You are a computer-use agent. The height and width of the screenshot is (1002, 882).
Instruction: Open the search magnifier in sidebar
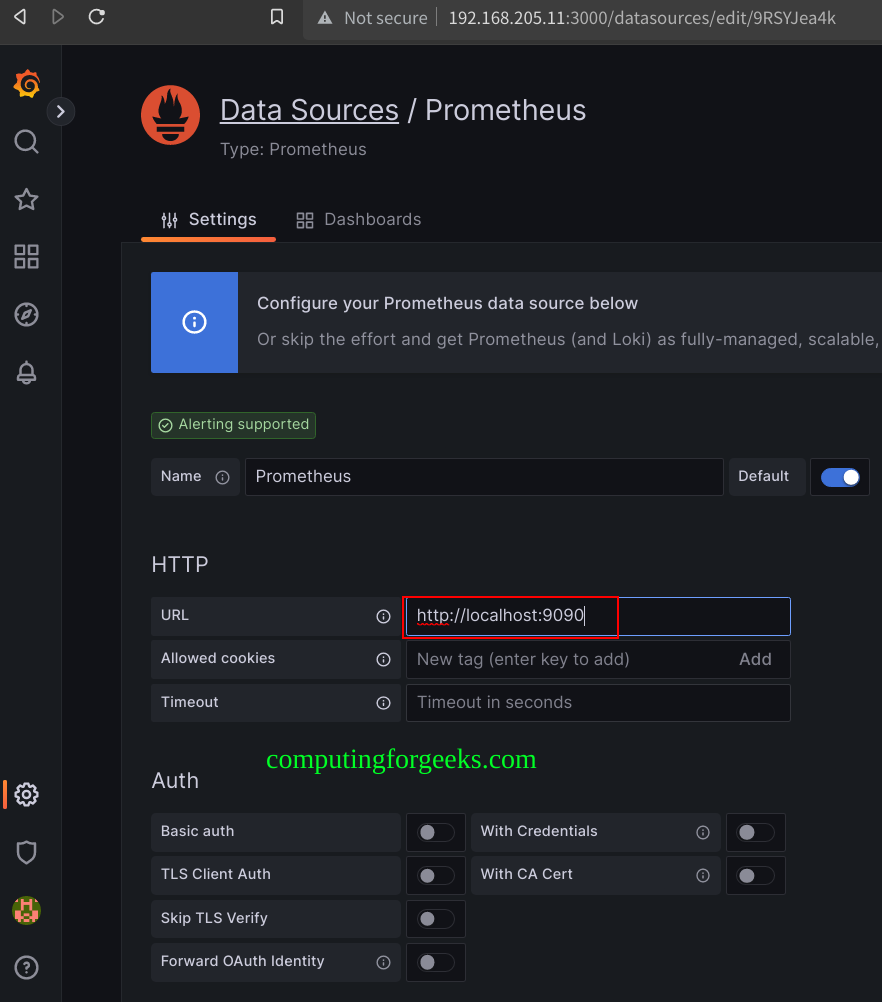tap(26, 142)
